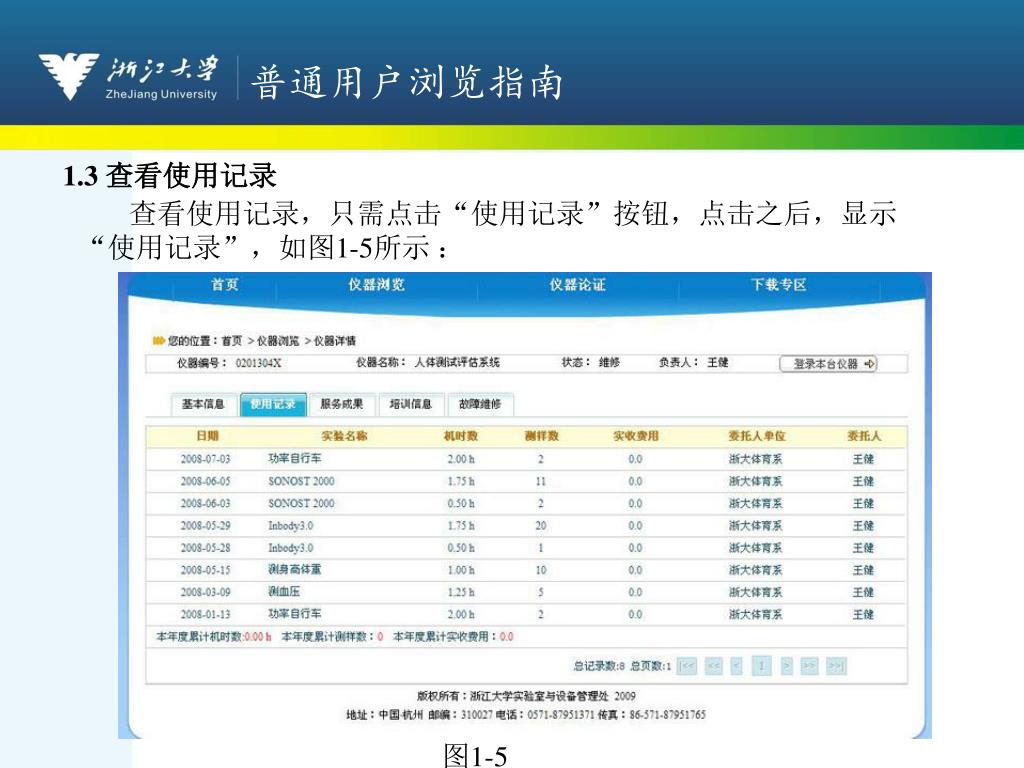
Task: Click 仪器浏览 link in the breadcrumb
Action: [278, 341]
